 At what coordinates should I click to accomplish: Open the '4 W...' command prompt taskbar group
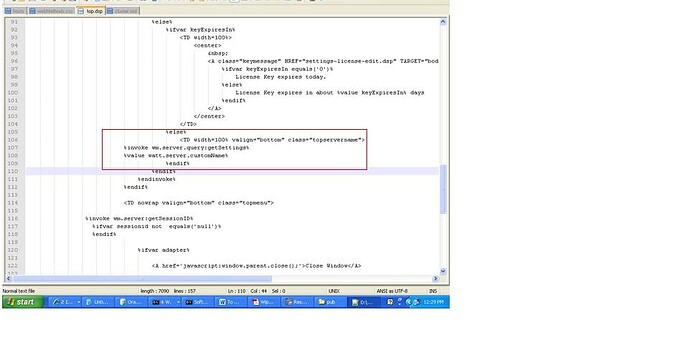click(165, 302)
